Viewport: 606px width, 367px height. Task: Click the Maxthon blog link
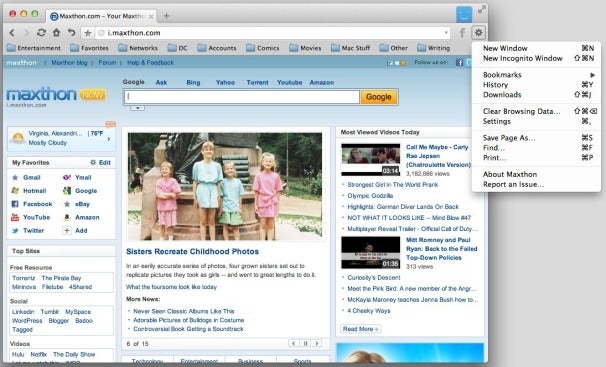pos(70,63)
